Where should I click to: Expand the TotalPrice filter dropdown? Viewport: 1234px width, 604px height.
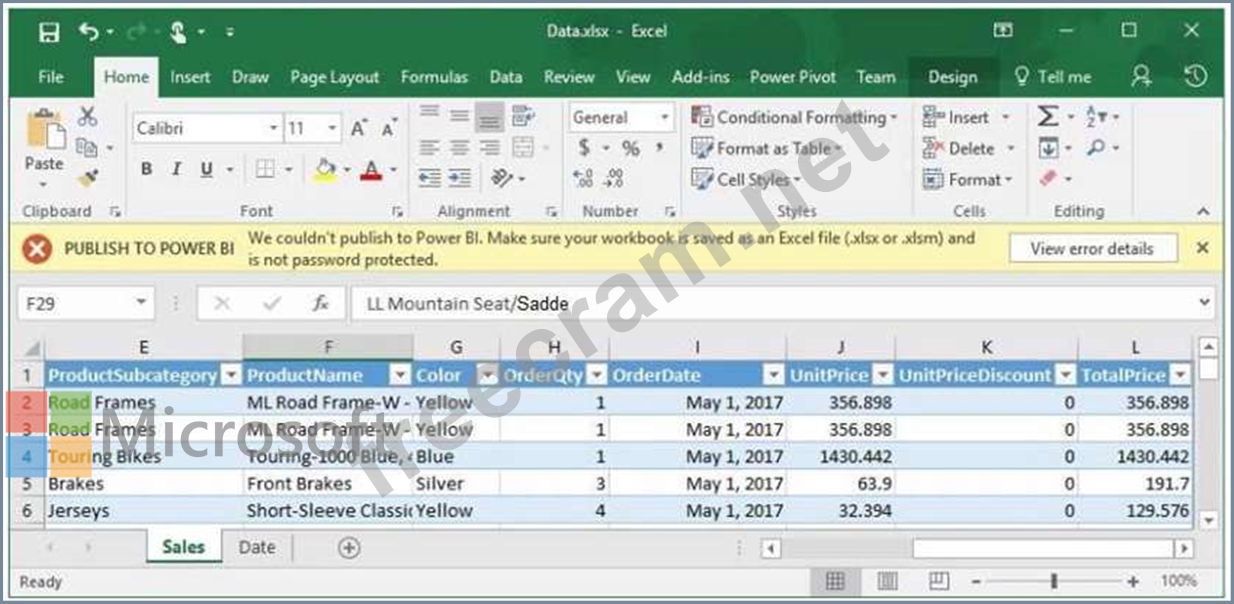click(1180, 375)
